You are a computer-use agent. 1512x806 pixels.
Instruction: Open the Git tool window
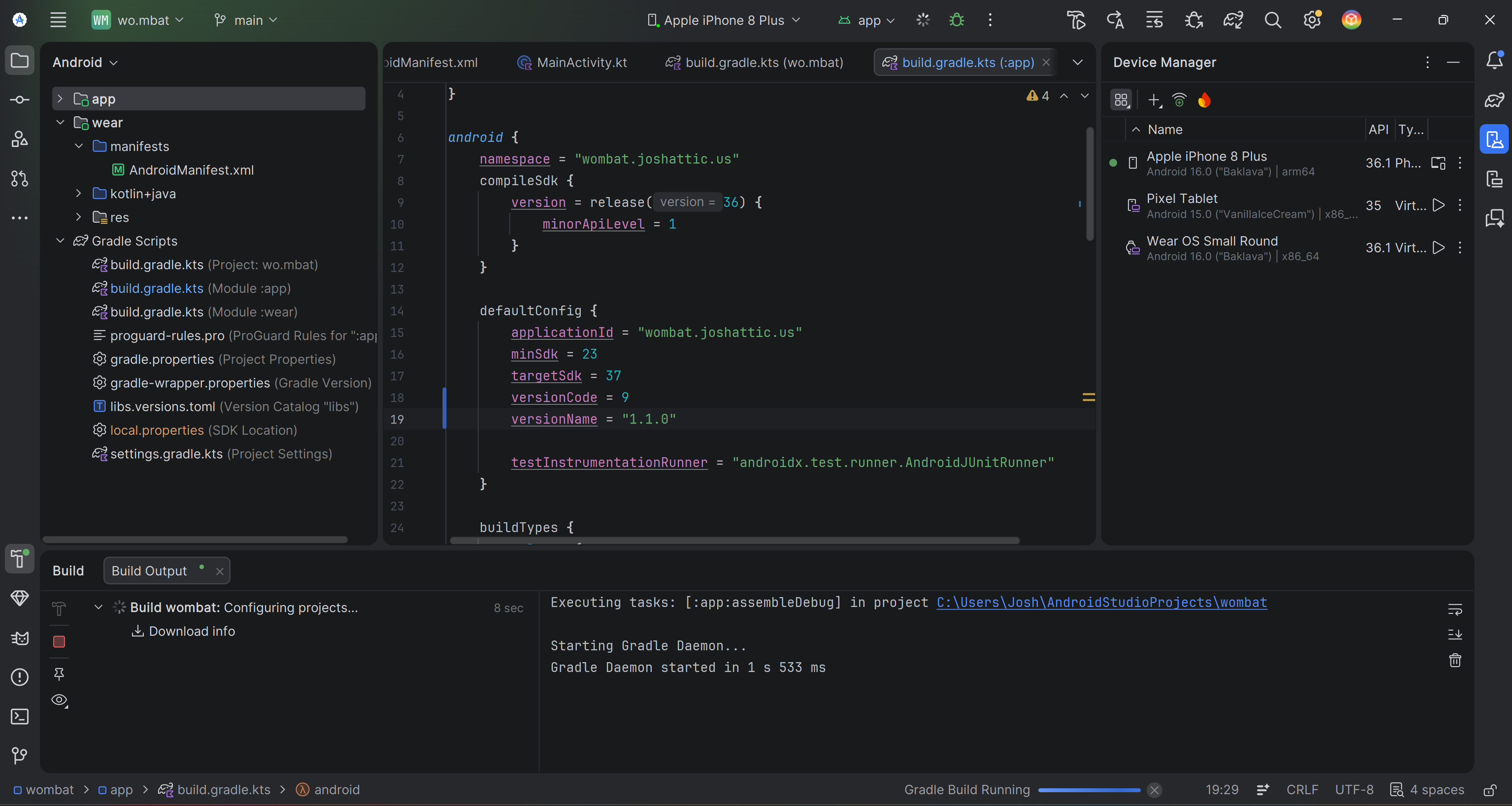pyautogui.click(x=19, y=756)
